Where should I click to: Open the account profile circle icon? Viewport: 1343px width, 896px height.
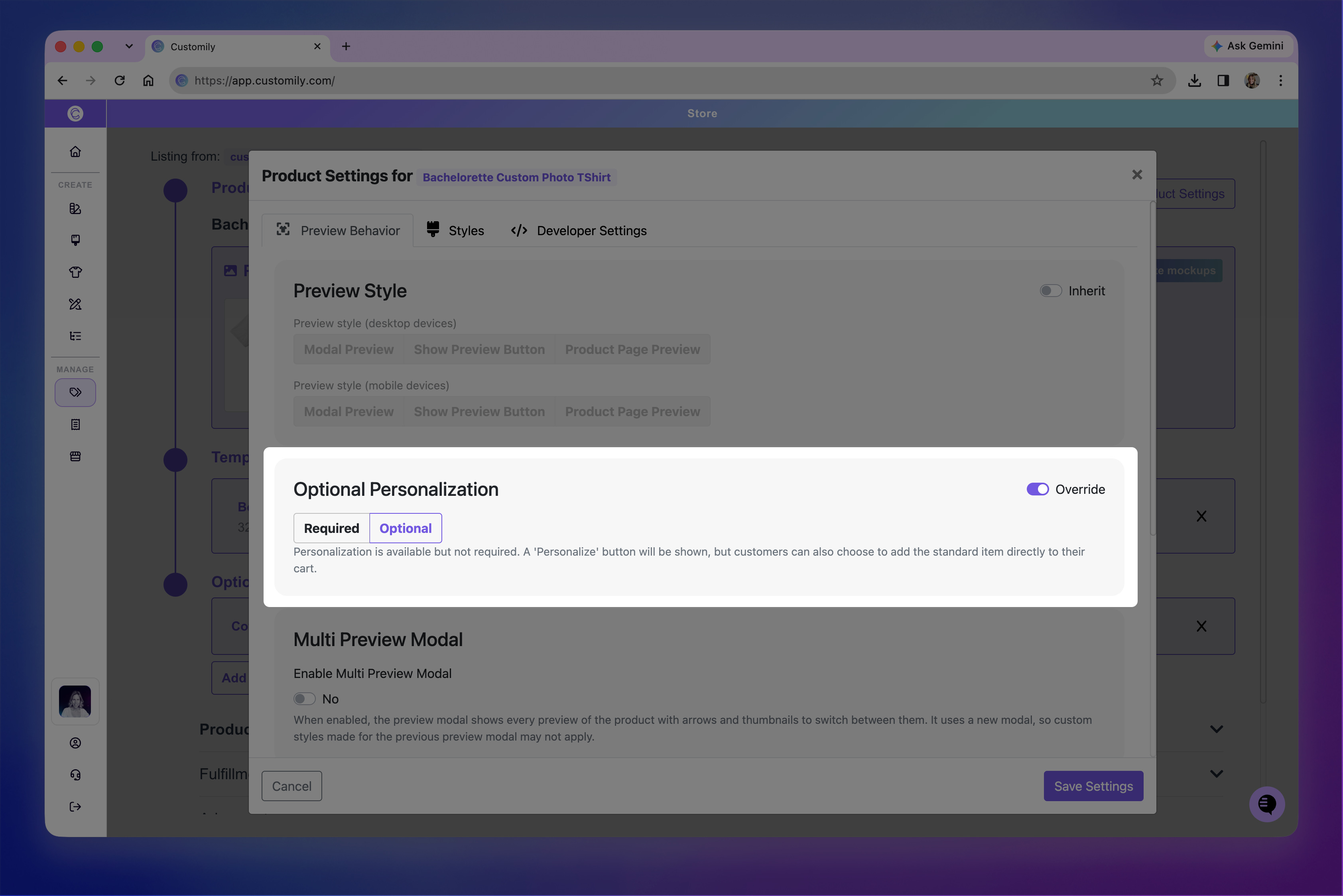pyautogui.click(x=75, y=743)
